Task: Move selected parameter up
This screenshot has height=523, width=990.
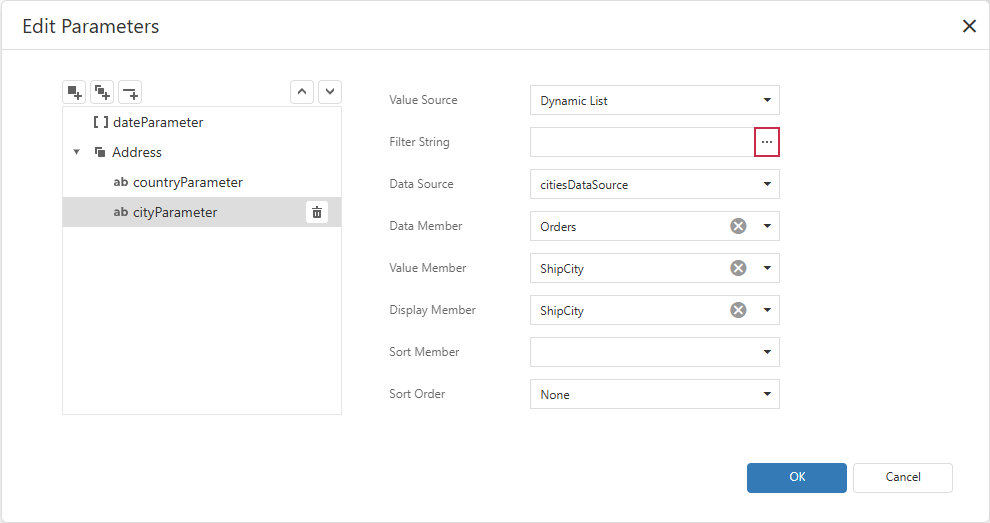Action: click(x=302, y=92)
